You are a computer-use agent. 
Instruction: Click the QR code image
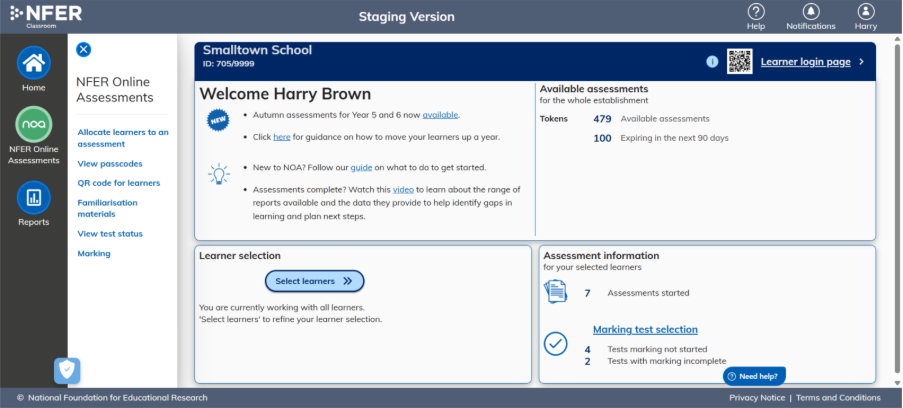tap(739, 62)
